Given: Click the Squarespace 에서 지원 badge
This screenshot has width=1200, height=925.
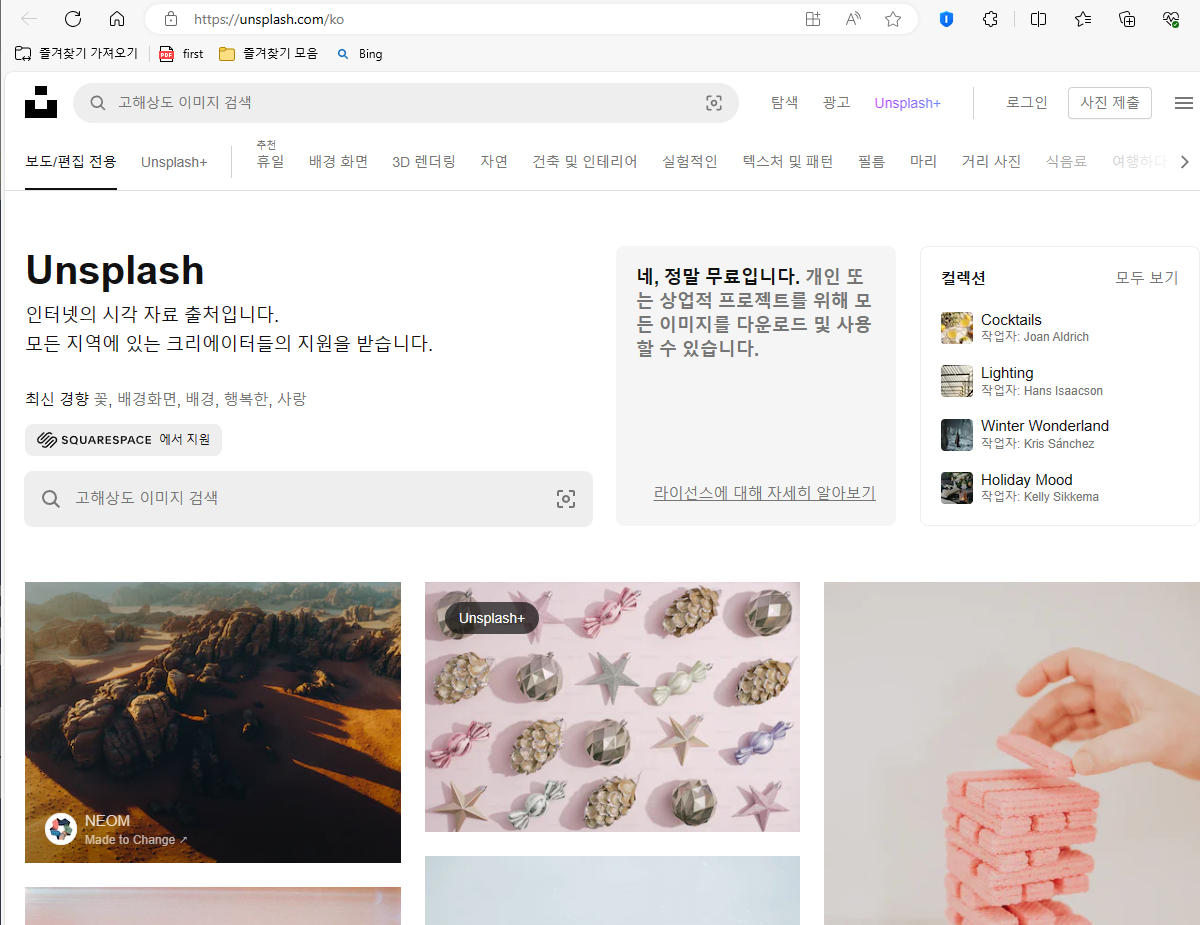Looking at the screenshot, I should point(123,440).
